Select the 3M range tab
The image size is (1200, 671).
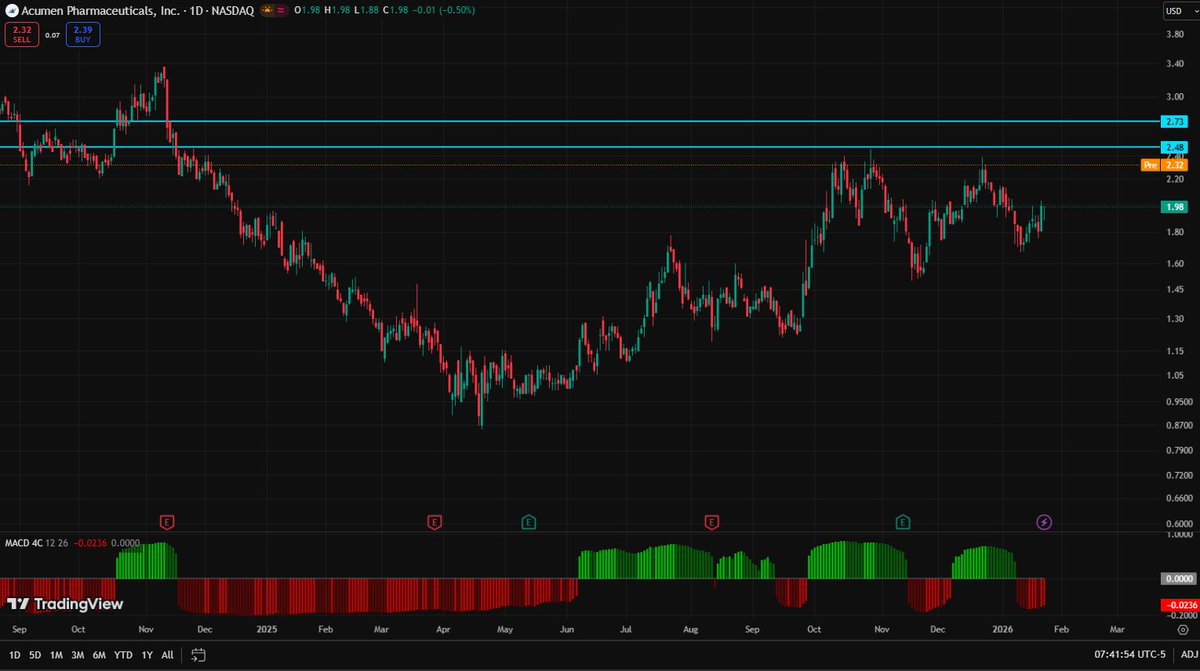pyautogui.click(x=77, y=655)
